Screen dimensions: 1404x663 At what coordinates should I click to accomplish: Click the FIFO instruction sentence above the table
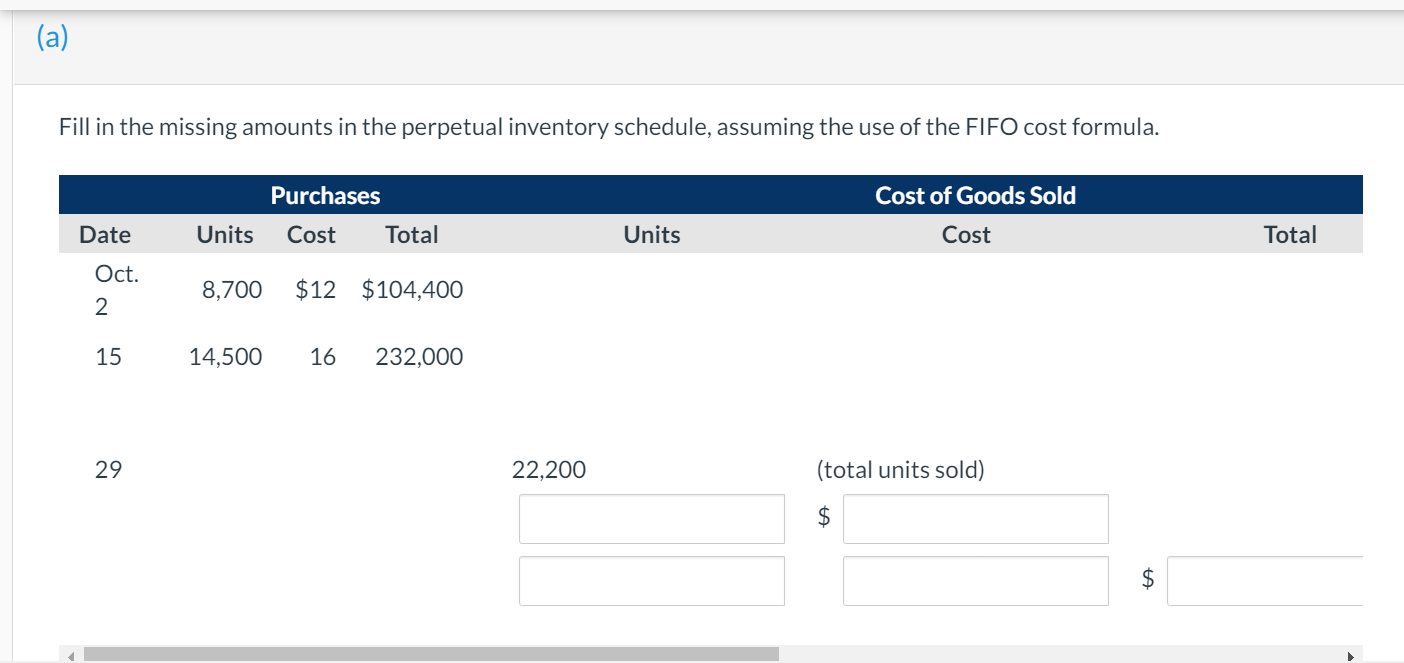click(608, 128)
